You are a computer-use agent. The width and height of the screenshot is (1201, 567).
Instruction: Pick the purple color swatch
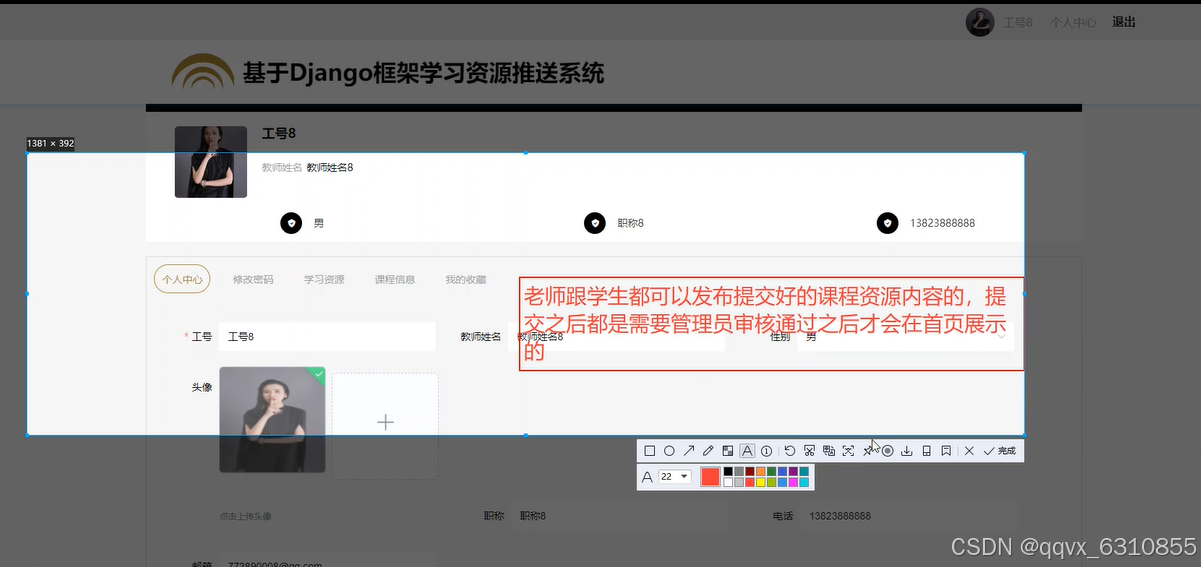(793, 471)
